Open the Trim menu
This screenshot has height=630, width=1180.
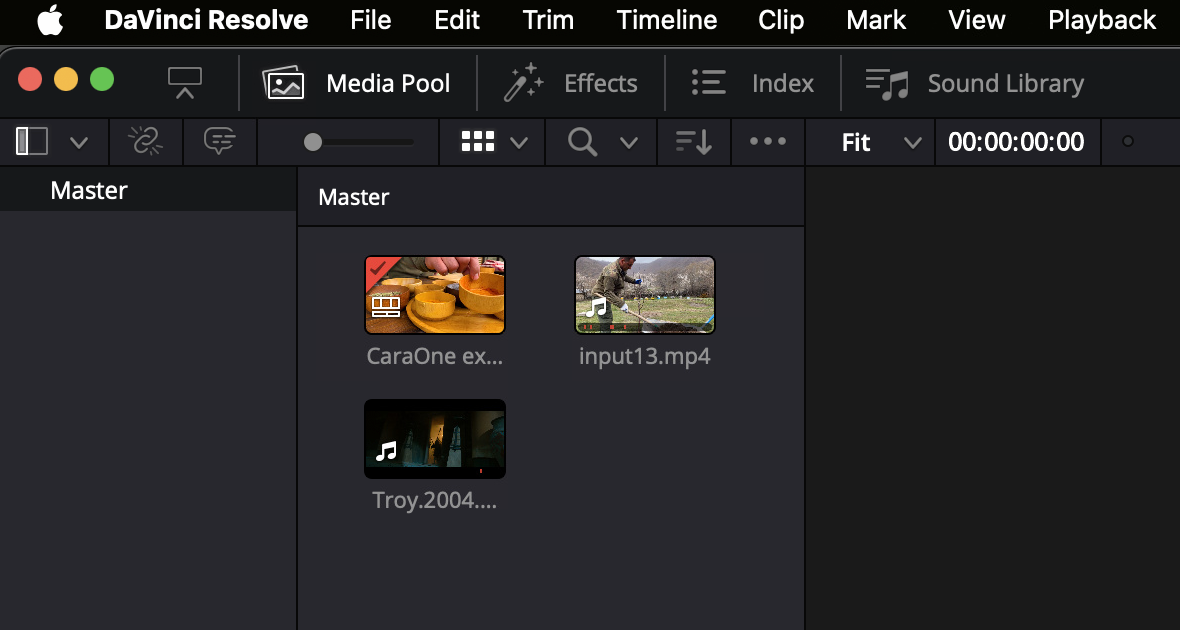[548, 20]
